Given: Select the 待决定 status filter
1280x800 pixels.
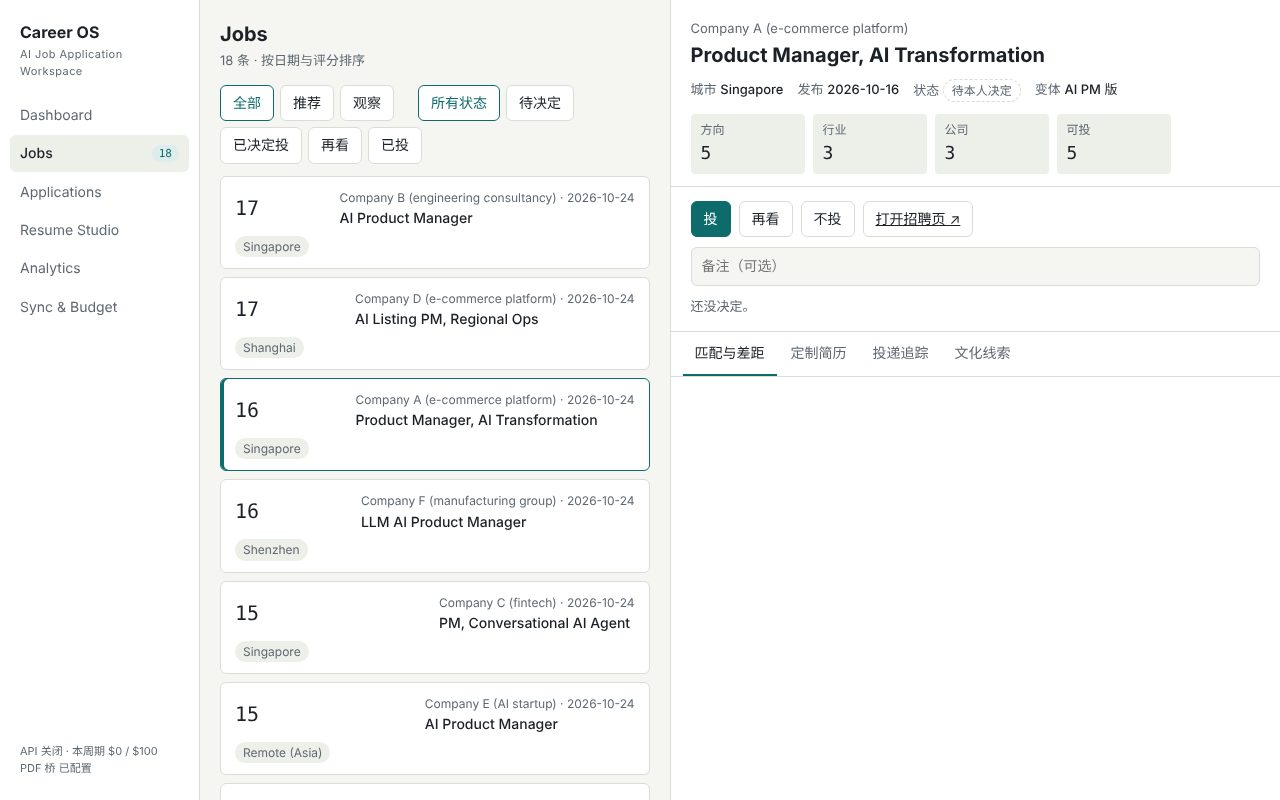Looking at the screenshot, I should coord(540,103).
